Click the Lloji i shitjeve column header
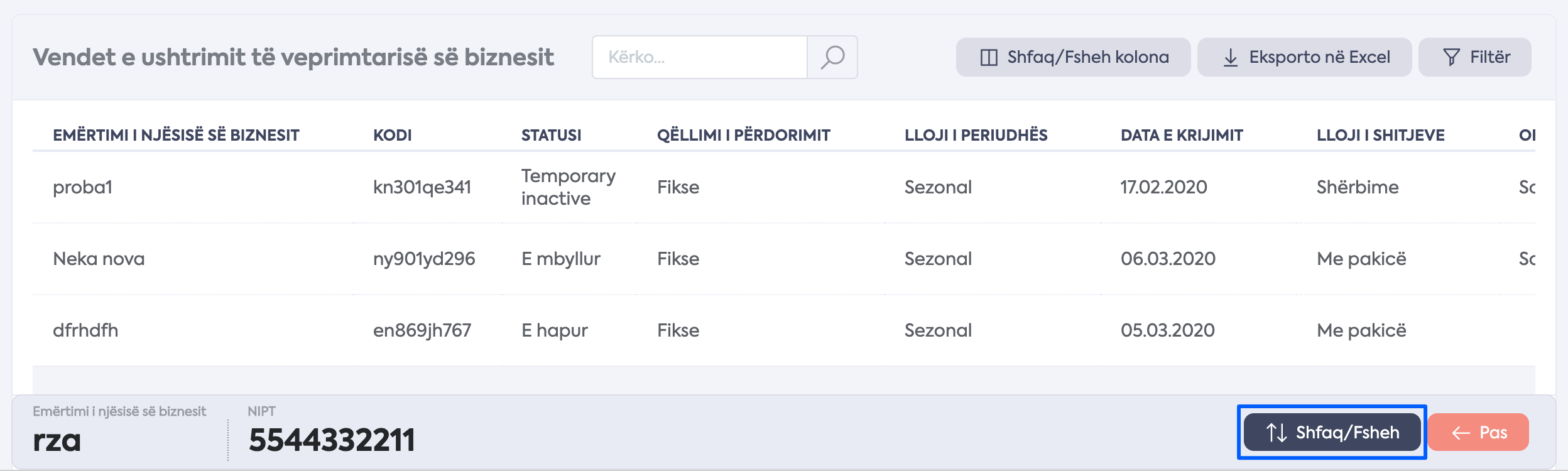 1381,135
